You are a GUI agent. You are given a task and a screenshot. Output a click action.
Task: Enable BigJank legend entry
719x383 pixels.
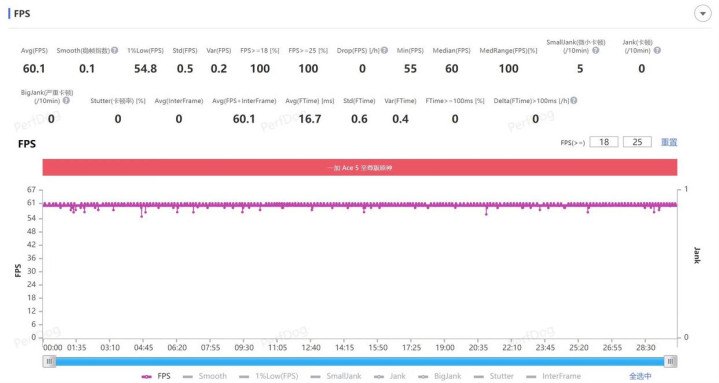[440, 376]
